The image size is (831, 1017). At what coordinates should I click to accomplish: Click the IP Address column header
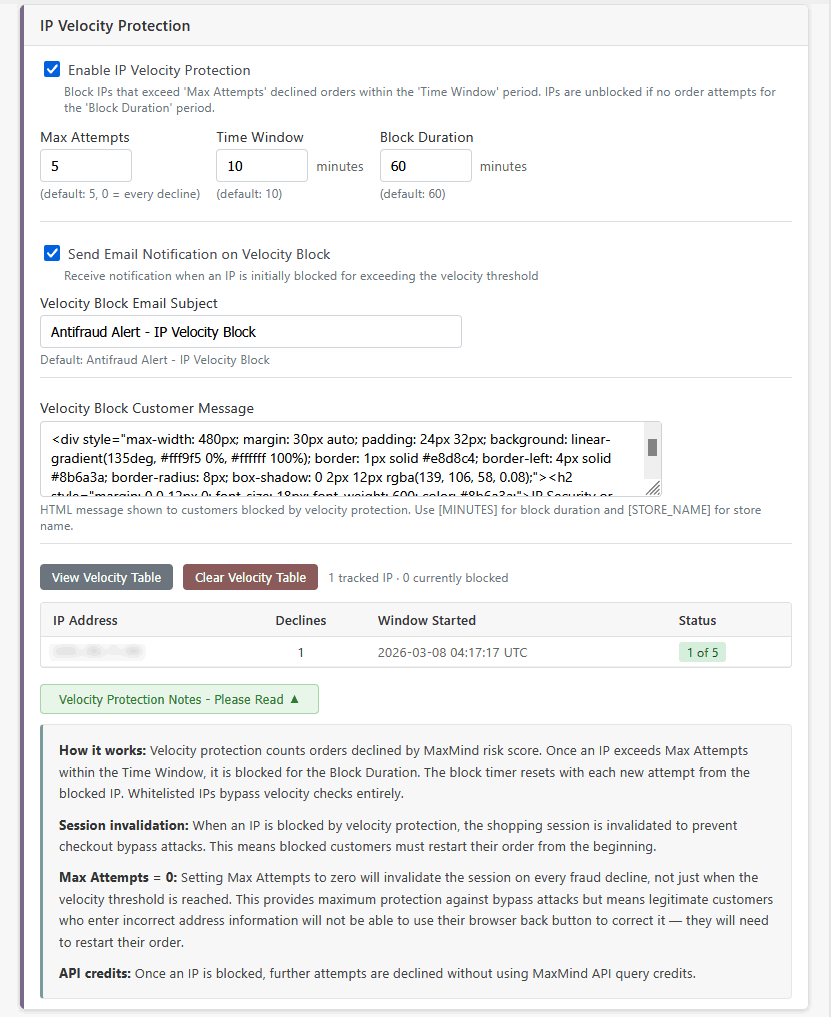tap(85, 620)
